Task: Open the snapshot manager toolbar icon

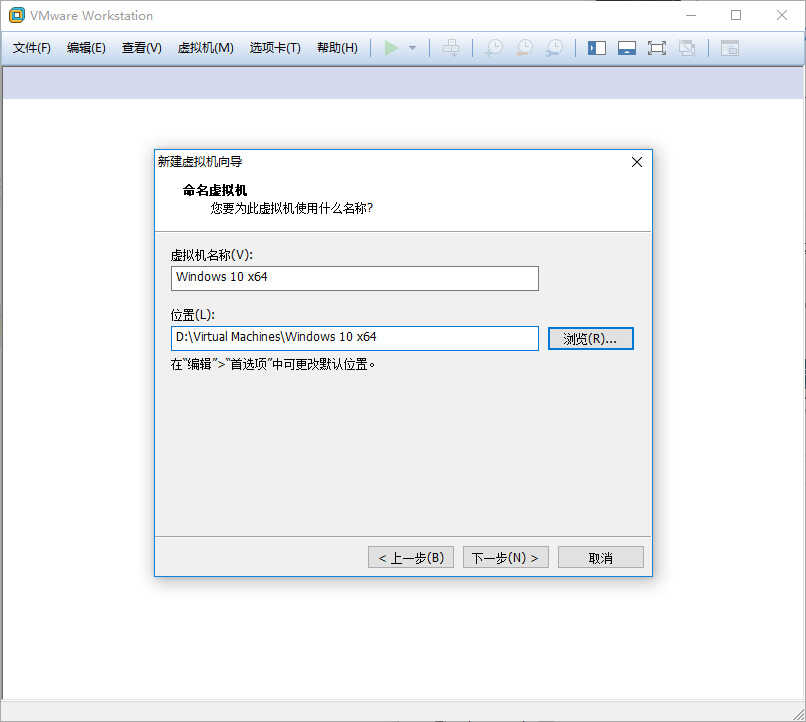Action: click(x=554, y=48)
